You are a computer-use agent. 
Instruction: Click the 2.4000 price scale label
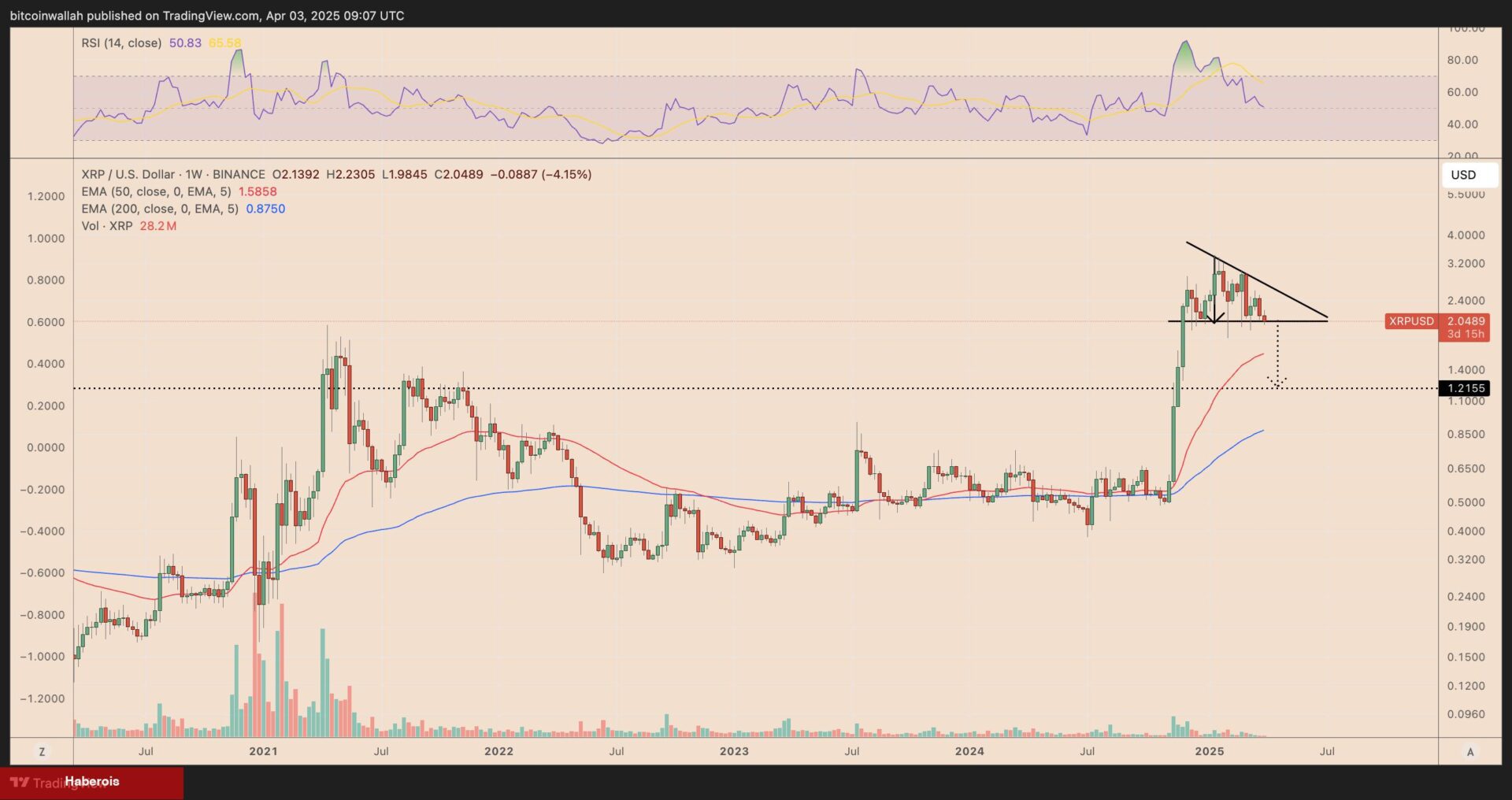1466,301
